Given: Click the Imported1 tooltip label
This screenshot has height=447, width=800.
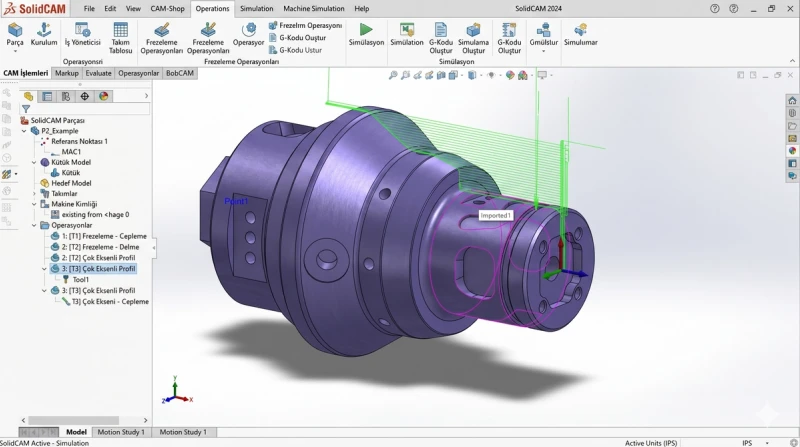Looking at the screenshot, I should [x=495, y=216].
